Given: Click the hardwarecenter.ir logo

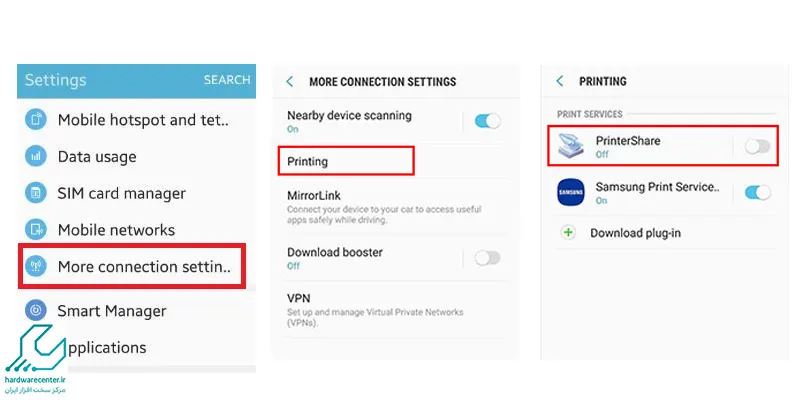Looking at the screenshot, I should pos(36,358).
